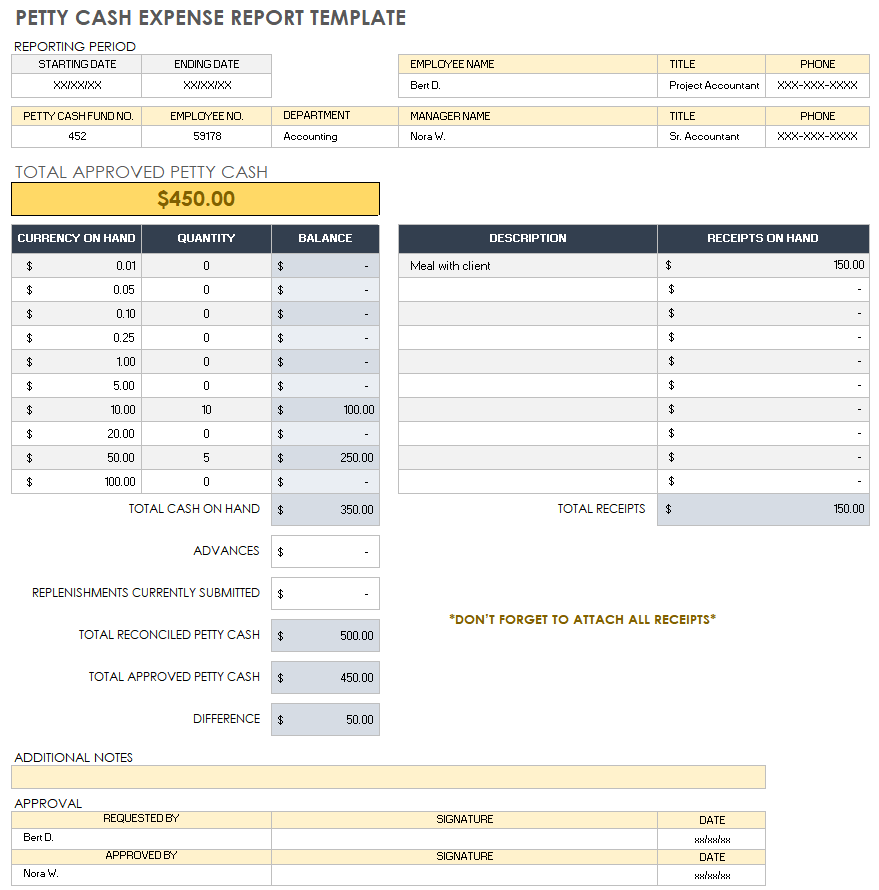Viewport: 879px width, 890px height.
Task: Click the Don't Forget To Attach All Receipts note
Action: tap(582, 619)
